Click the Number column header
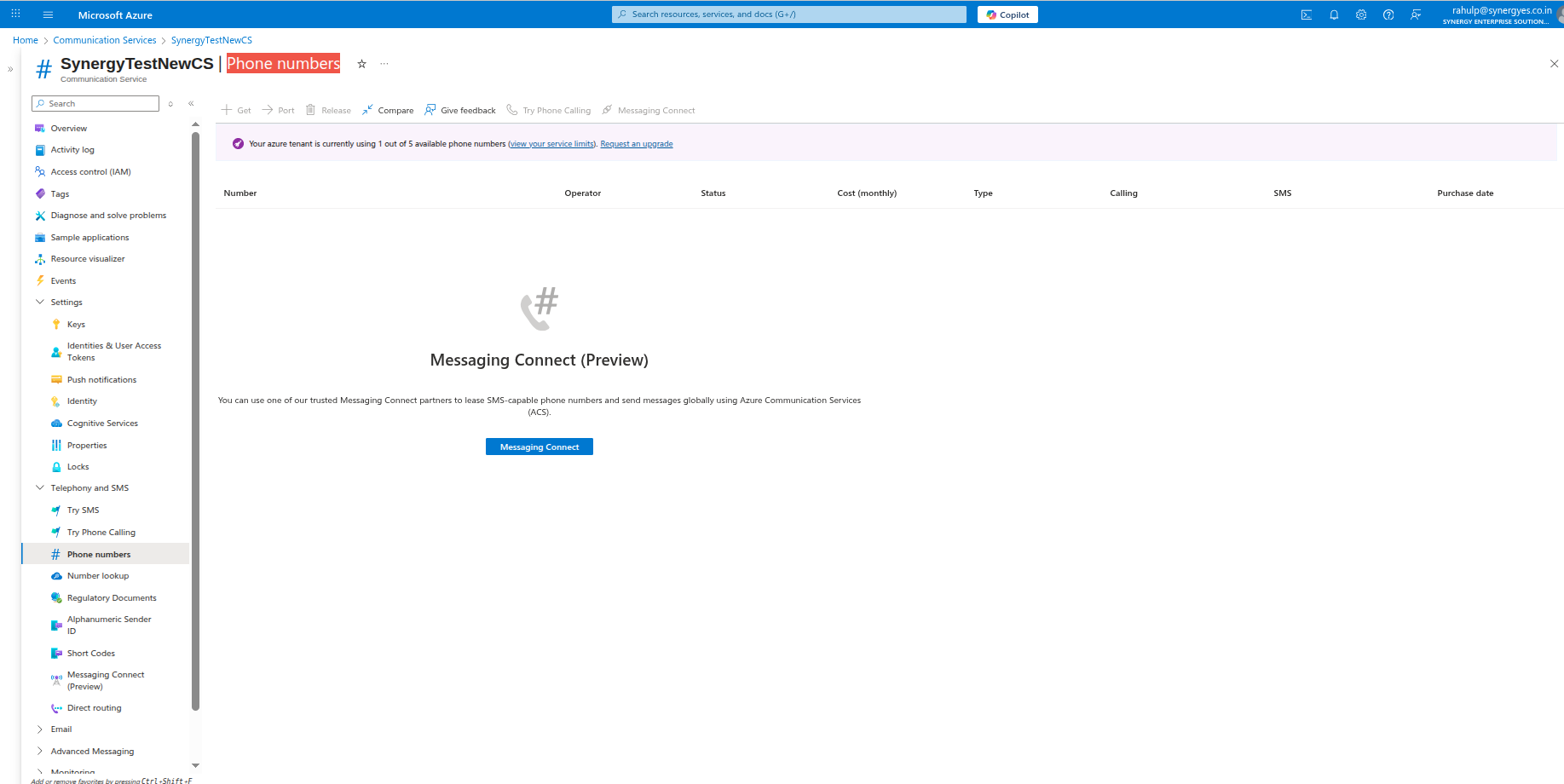 240,193
